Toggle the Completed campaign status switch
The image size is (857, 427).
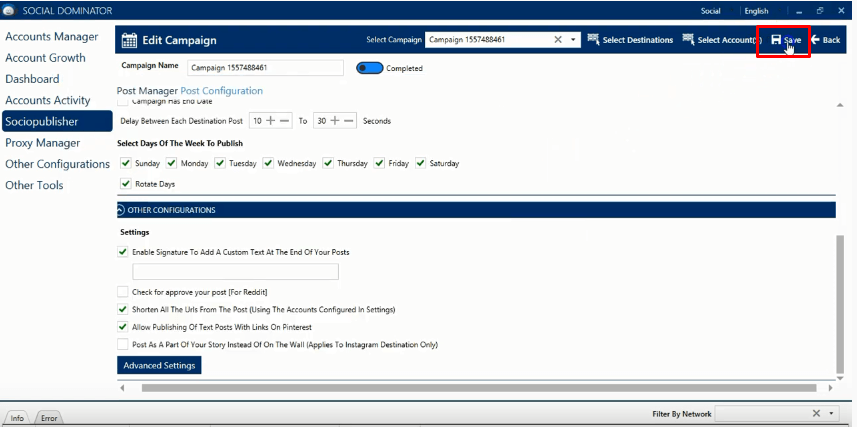369,68
